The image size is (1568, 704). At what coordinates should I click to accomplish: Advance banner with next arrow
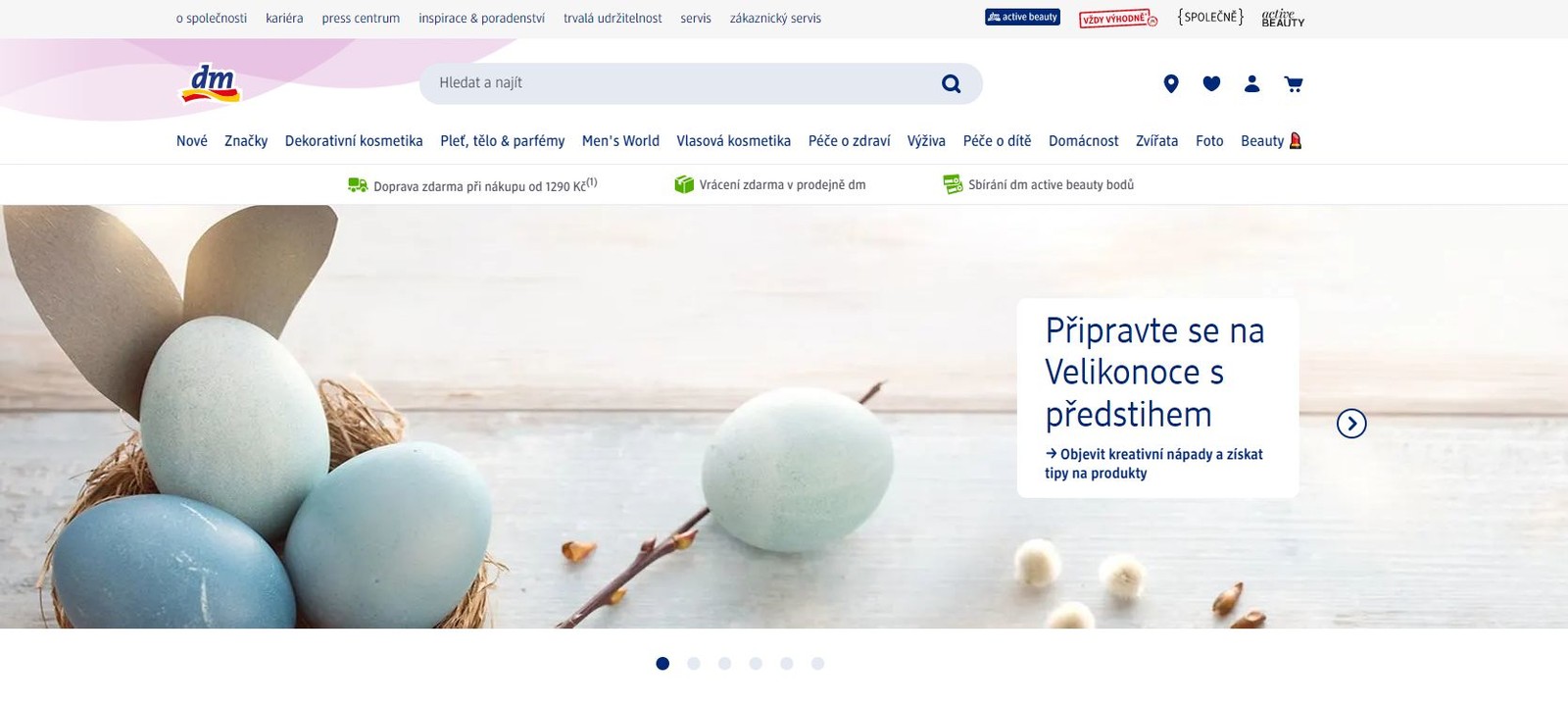(1351, 424)
